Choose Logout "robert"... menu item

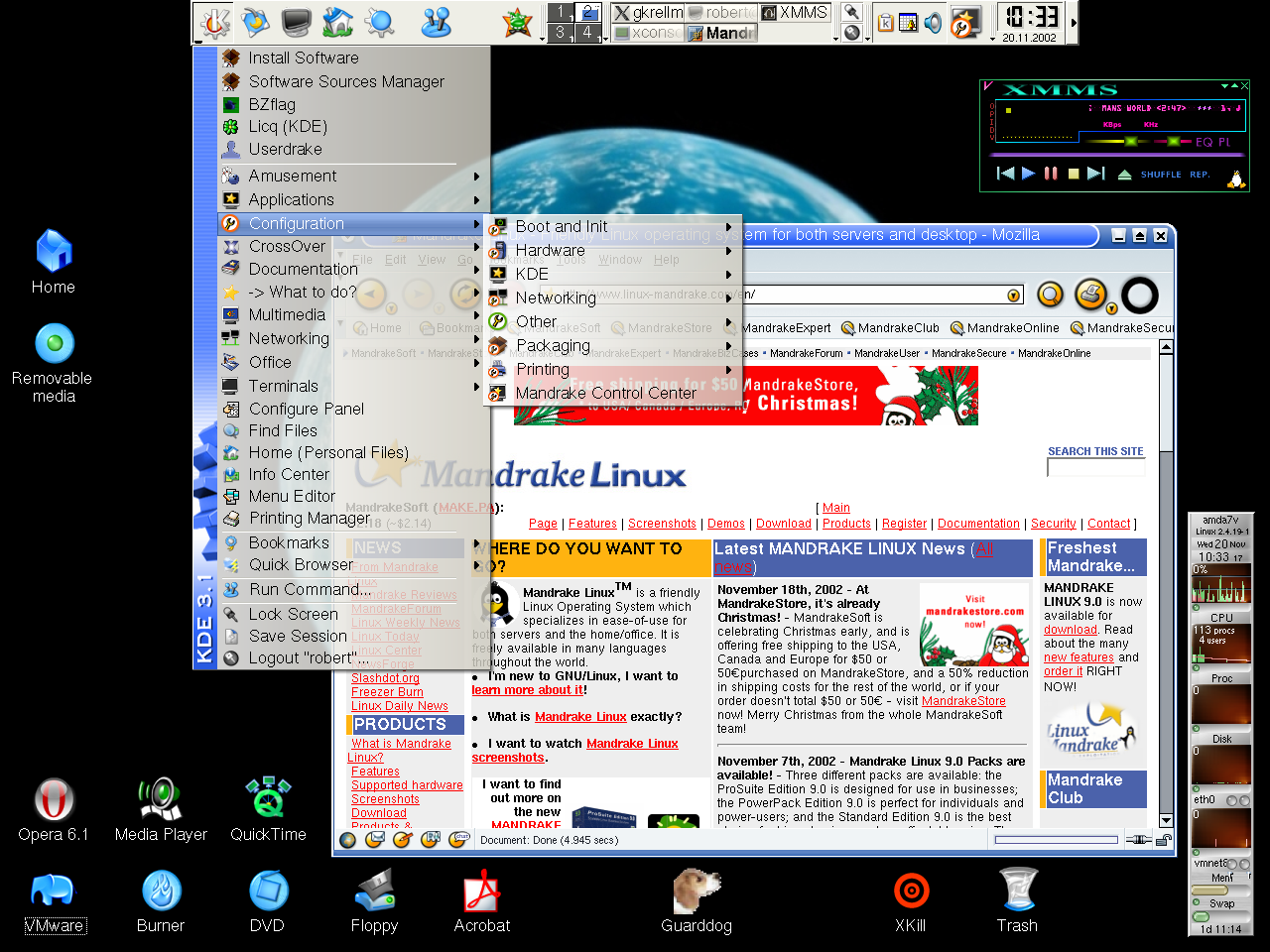coord(353,657)
